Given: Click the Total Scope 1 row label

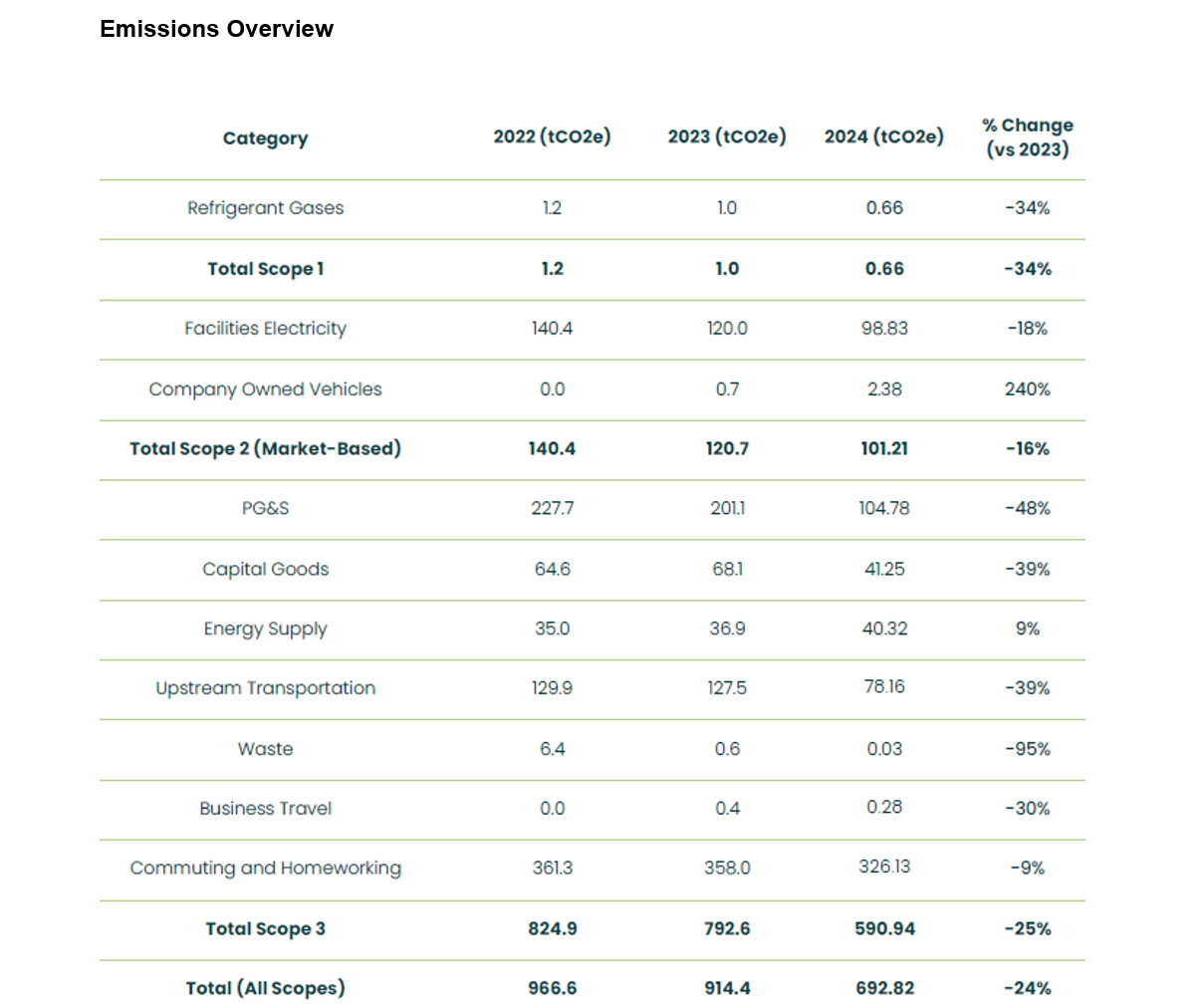Looking at the screenshot, I should pyautogui.click(x=265, y=269).
